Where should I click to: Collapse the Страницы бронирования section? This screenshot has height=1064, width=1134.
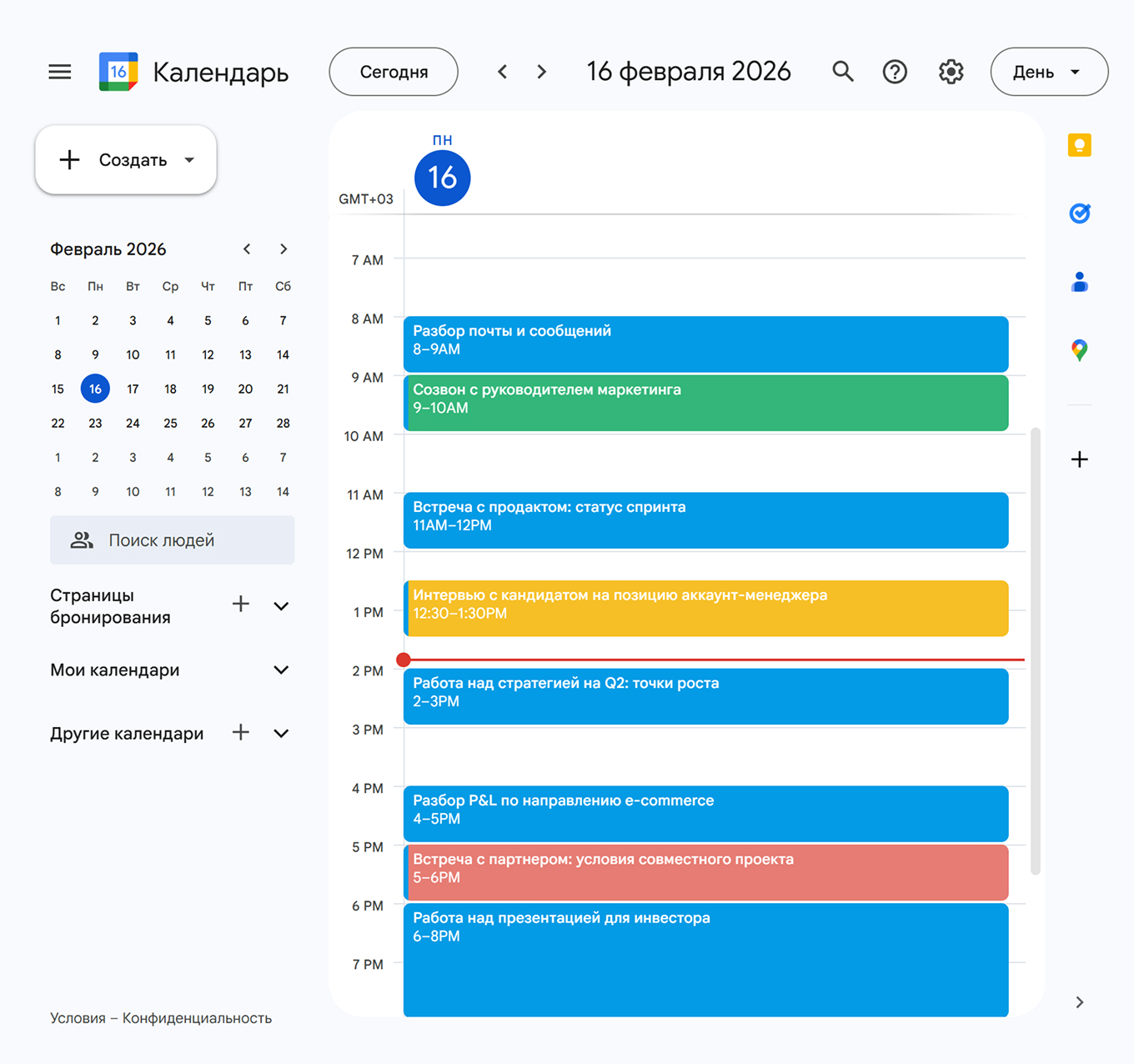(281, 606)
